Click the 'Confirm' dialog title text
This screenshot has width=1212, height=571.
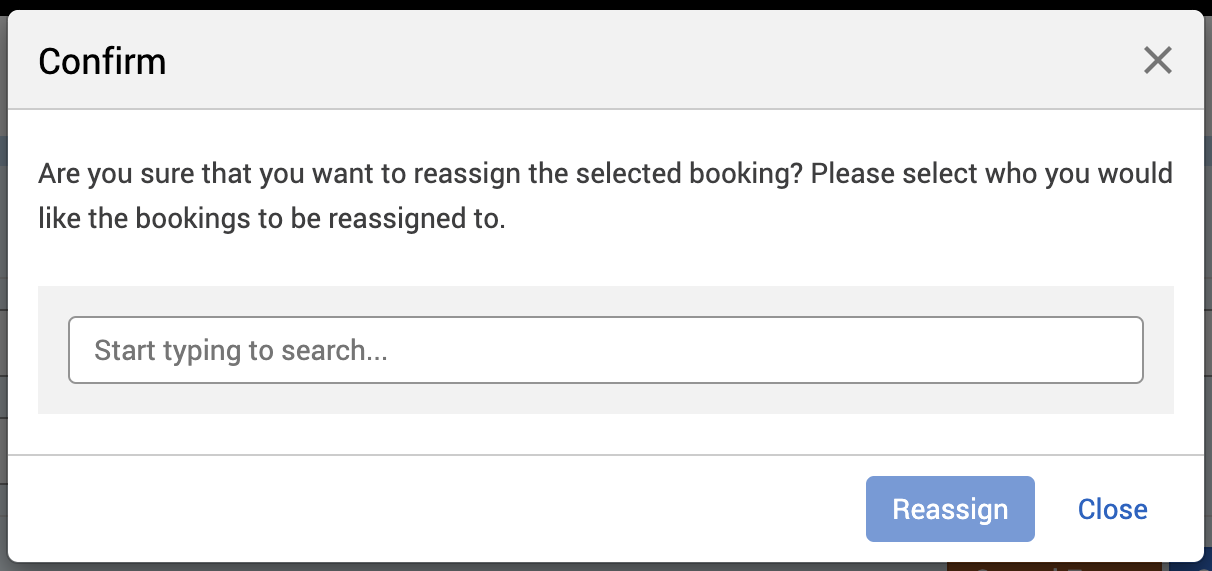pos(102,62)
